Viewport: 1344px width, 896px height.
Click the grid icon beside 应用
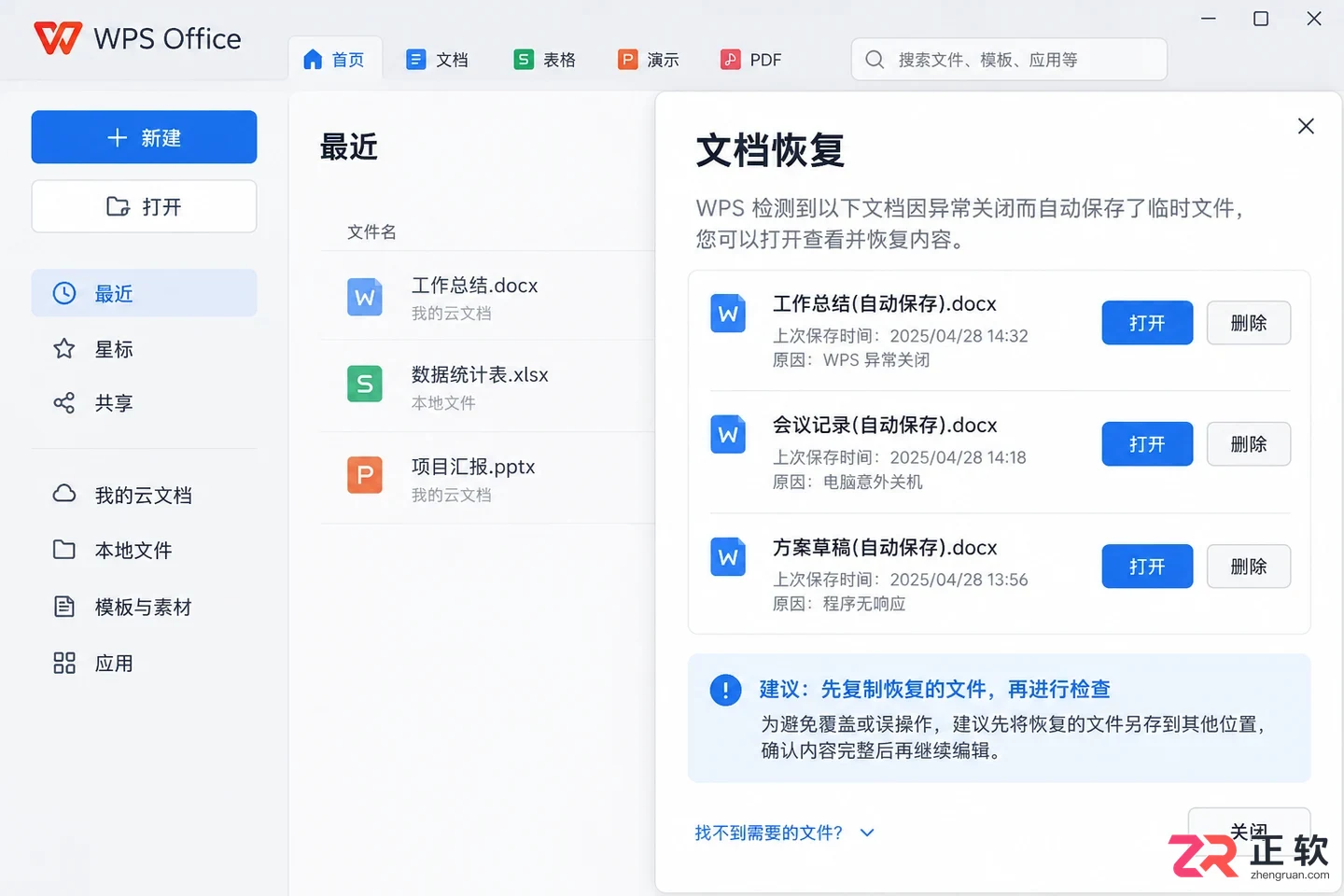coord(64,664)
